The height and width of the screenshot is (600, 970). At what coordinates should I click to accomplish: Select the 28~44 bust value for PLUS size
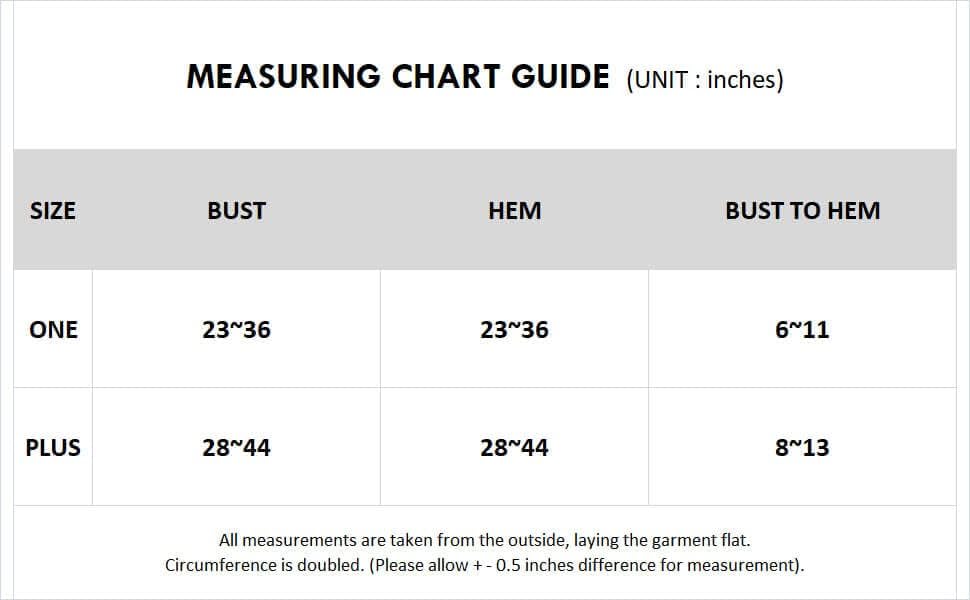point(236,448)
